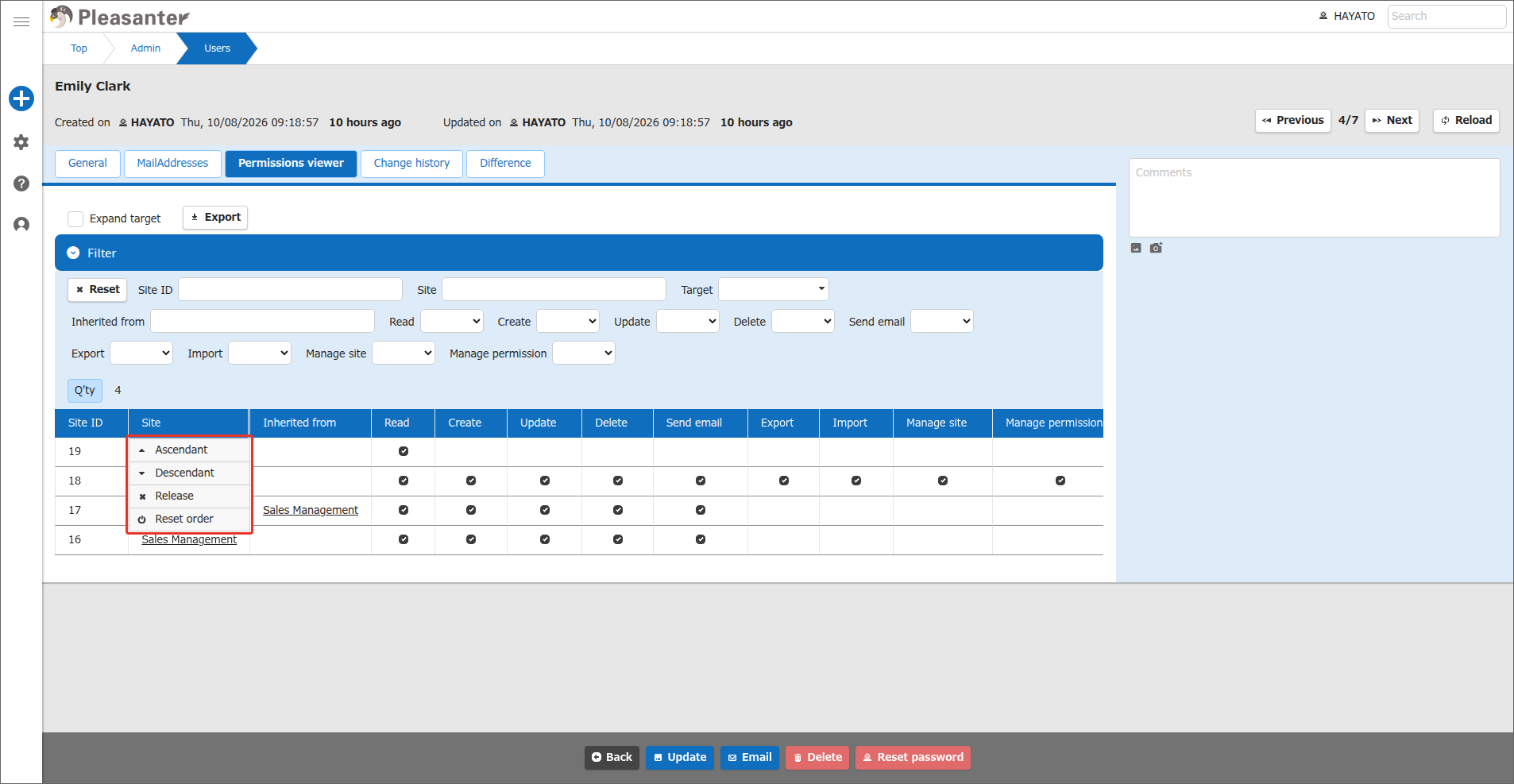Open the Sales Management link in row 17
The width and height of the screenshot is (1514, 784).
coord(311,510)
